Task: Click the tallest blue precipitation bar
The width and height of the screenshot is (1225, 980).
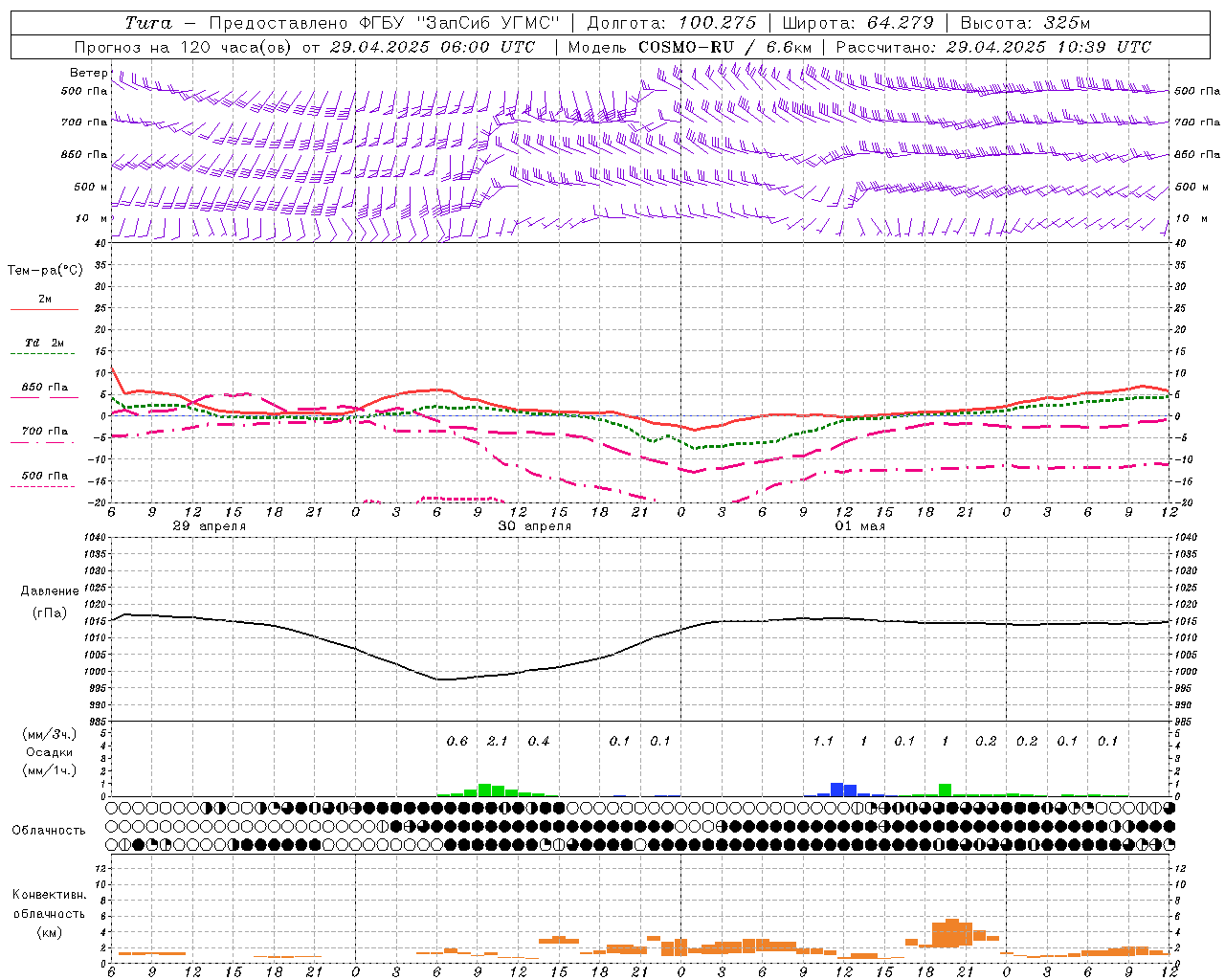Action: click(836, 790)
